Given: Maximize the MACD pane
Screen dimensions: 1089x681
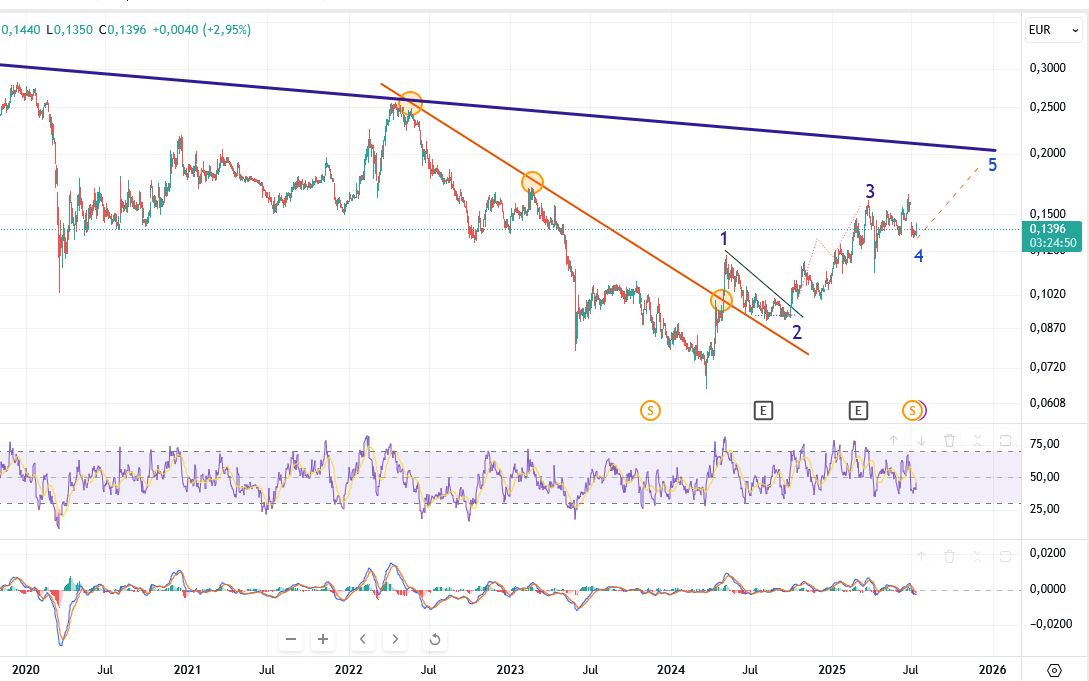Looking at the screenshot, I should click(x=1005, y=556).
